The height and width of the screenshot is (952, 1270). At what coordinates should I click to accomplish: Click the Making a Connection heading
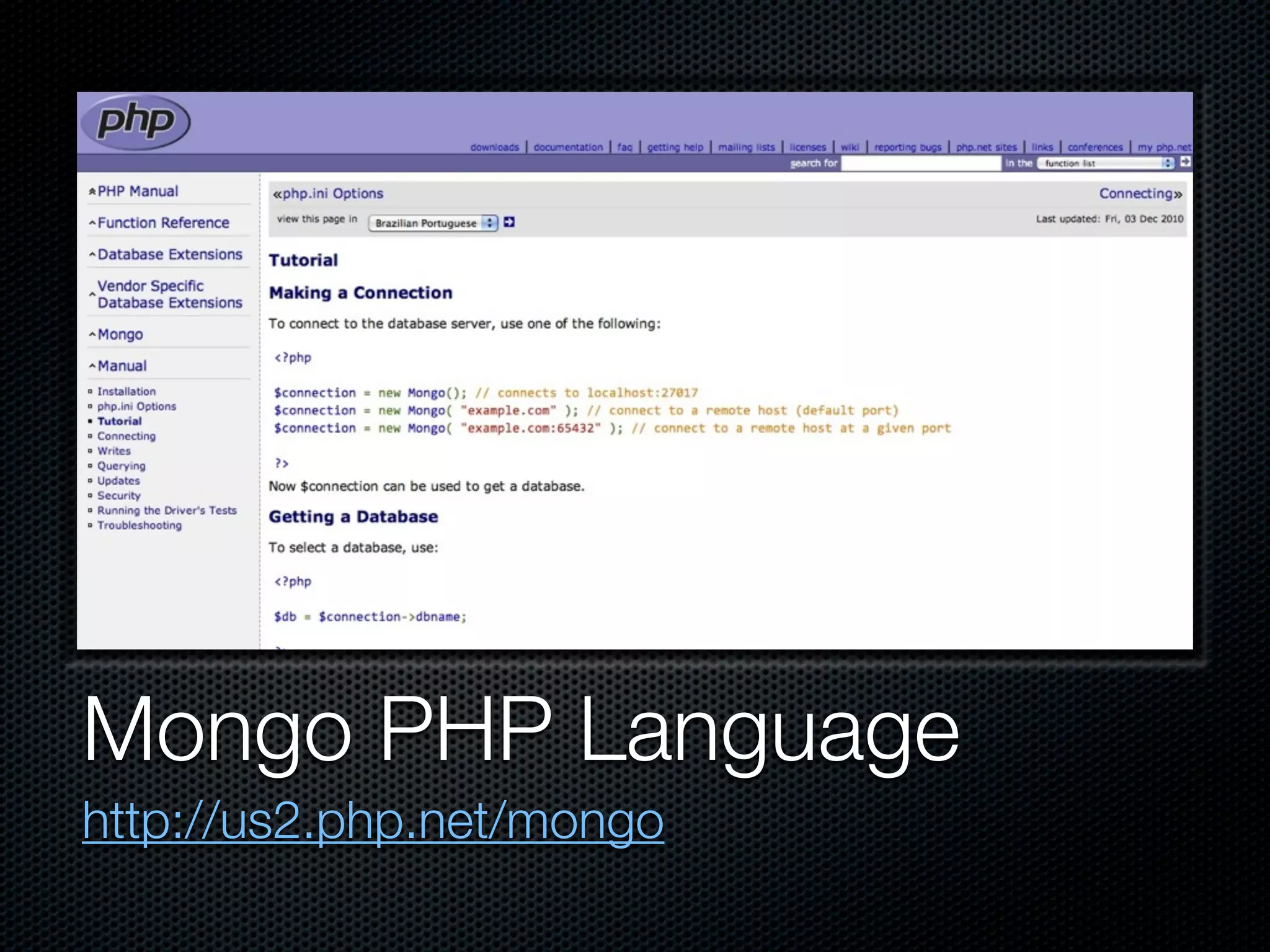(360, 293)
